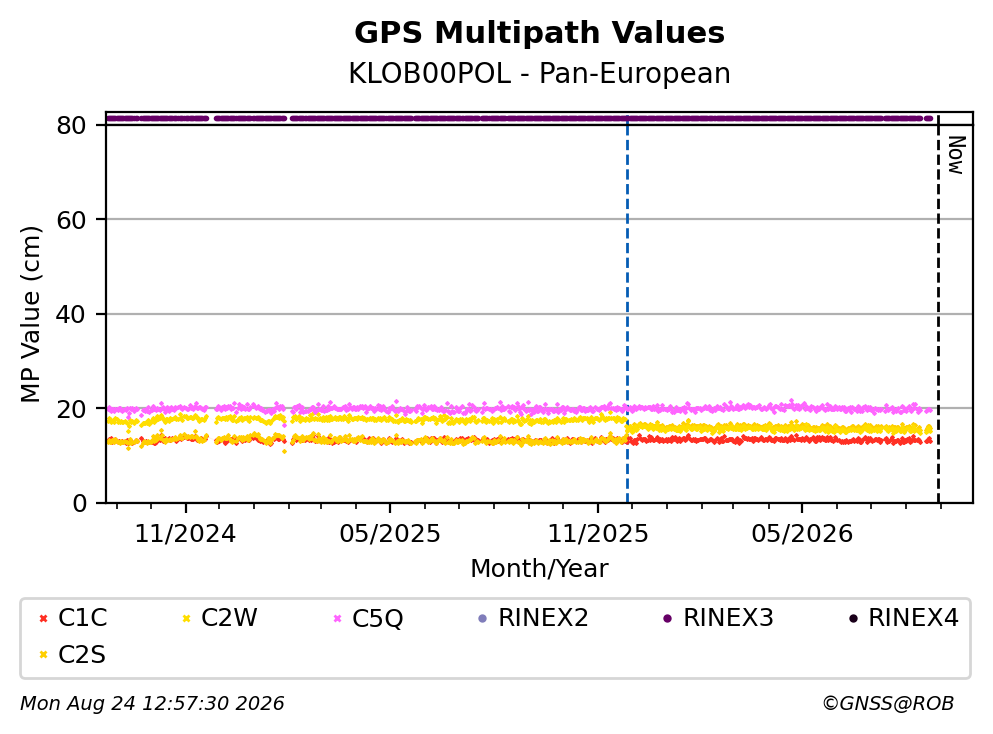993x734 pixels.
Task: Click the rotated Now label
Action: pyautogui.click(x=955, y=155)
